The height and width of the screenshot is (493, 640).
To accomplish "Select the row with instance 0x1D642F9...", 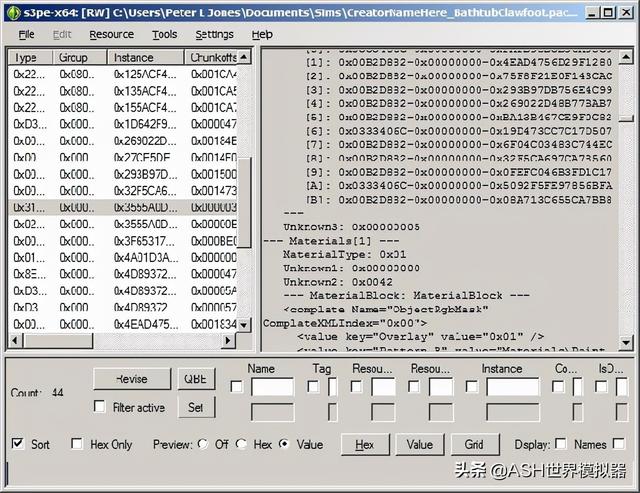I will click(122, 124).
